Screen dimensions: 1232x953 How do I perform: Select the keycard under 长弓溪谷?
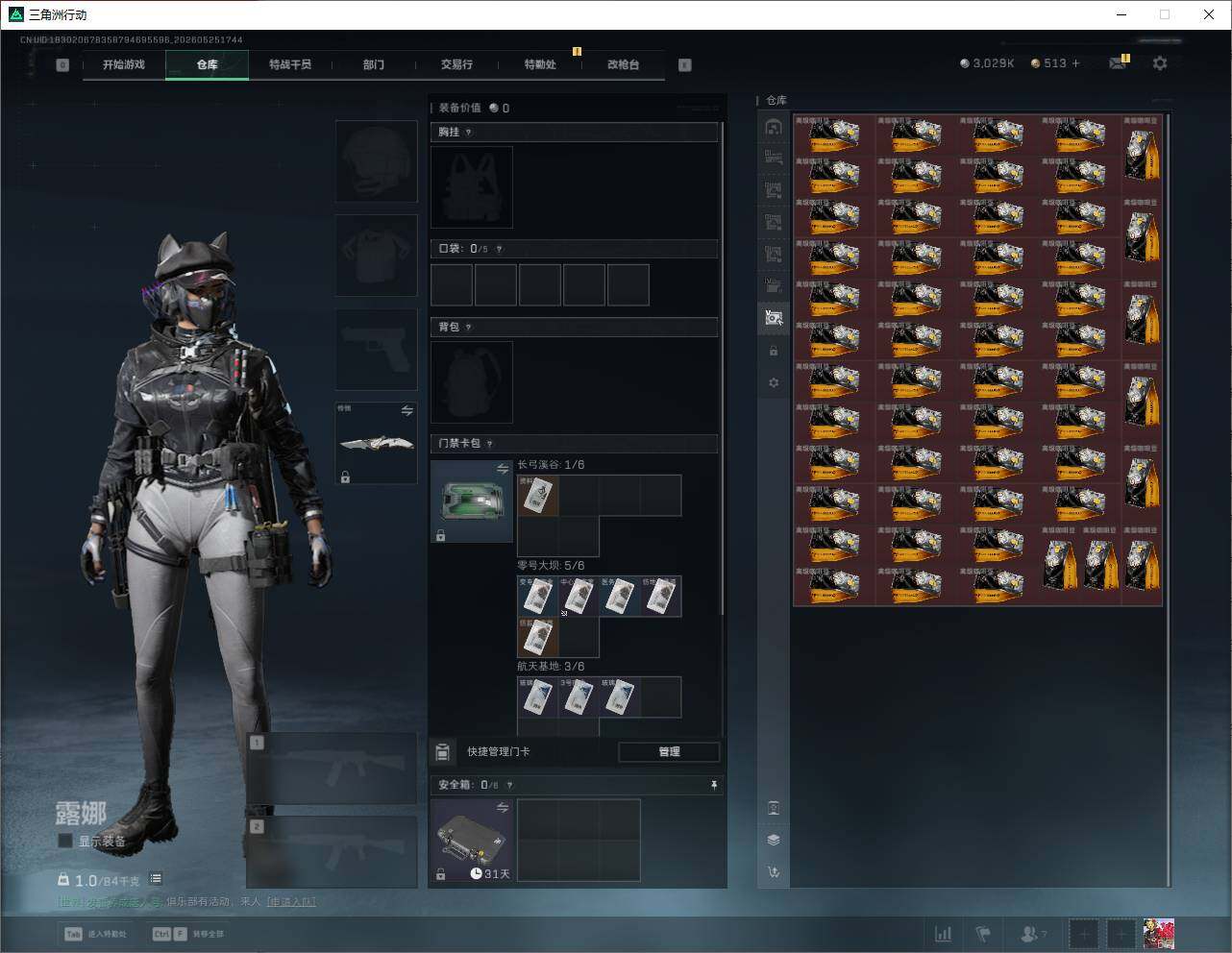[x=538, y=496]
